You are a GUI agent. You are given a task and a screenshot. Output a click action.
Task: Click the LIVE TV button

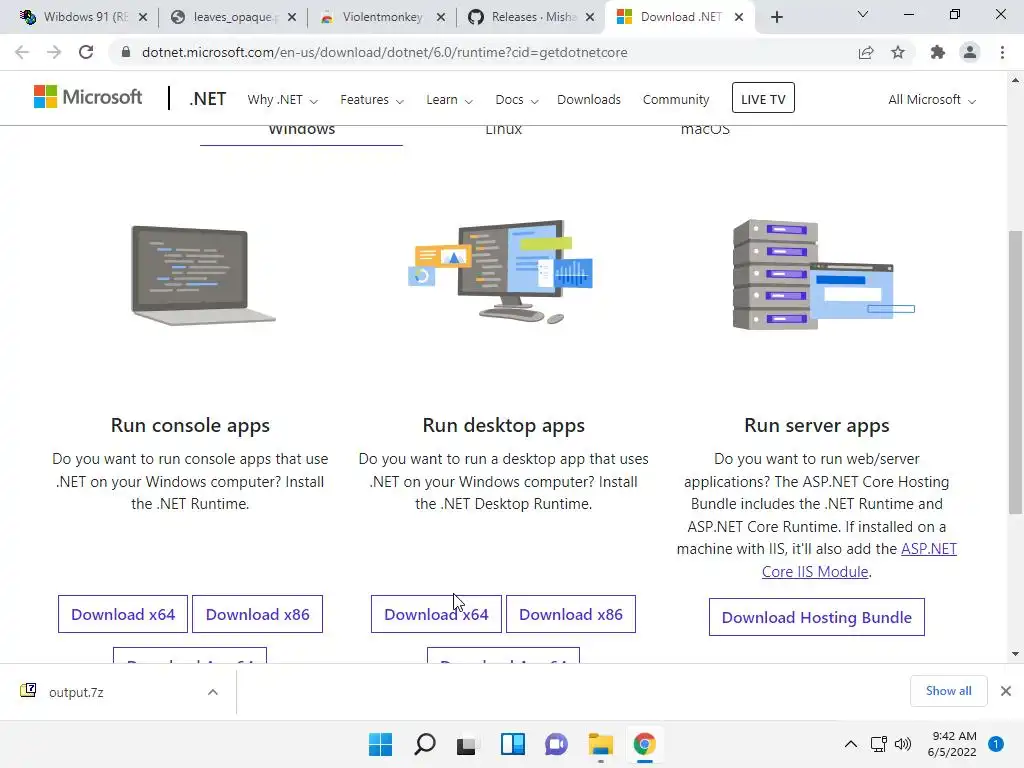tap(763, 98)
